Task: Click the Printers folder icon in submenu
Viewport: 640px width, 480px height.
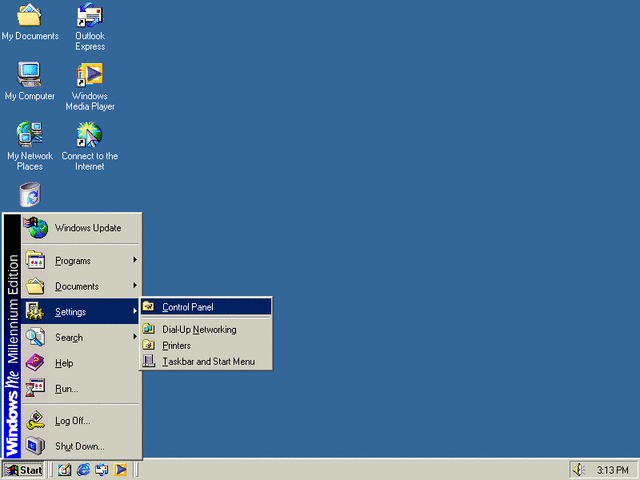Action: [149, 345]
